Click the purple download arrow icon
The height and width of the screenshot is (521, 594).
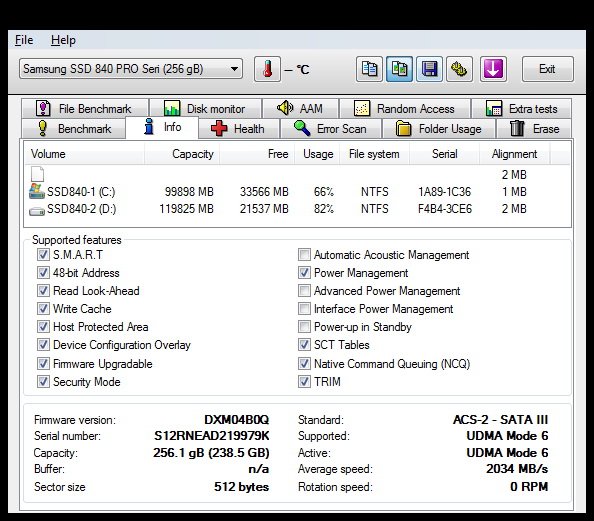[493, 69]
